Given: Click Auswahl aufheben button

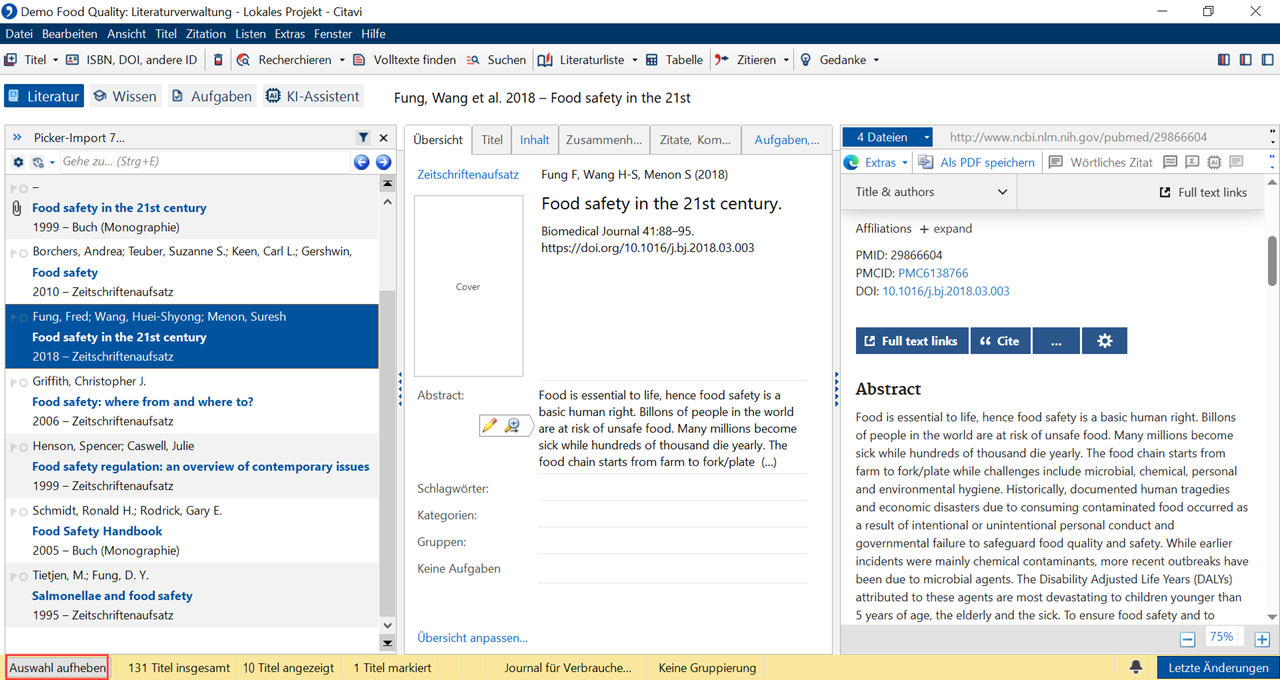Looking at the screenshot, I should click(x=58, y=668).
